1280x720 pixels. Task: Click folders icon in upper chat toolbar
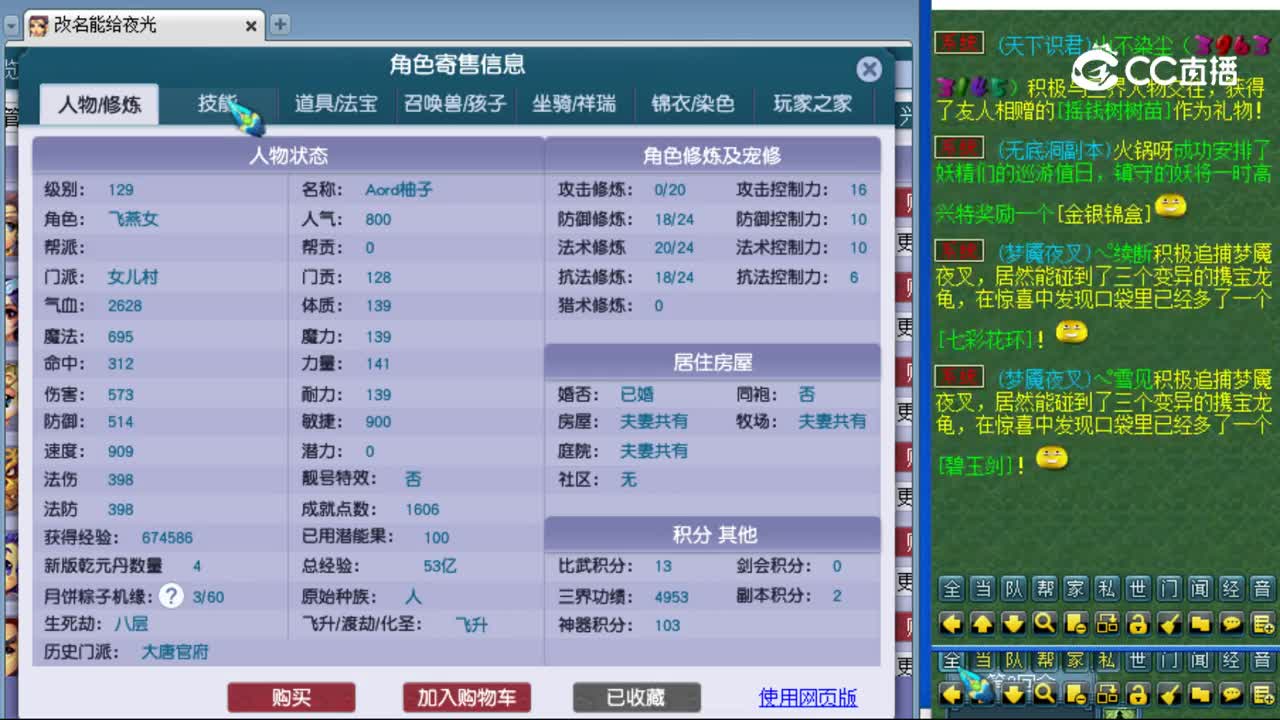pos(1200,624)
